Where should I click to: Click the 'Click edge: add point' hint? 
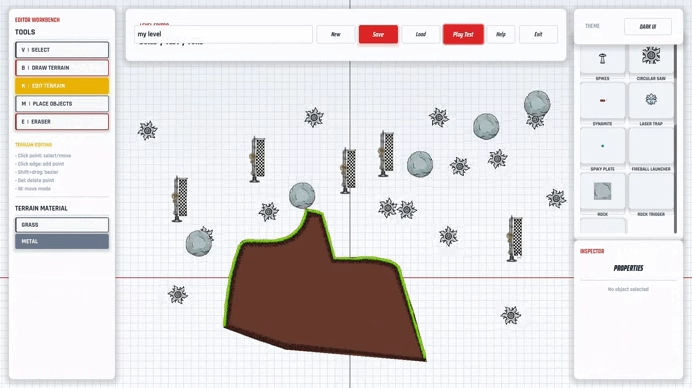tap(40, 164)
